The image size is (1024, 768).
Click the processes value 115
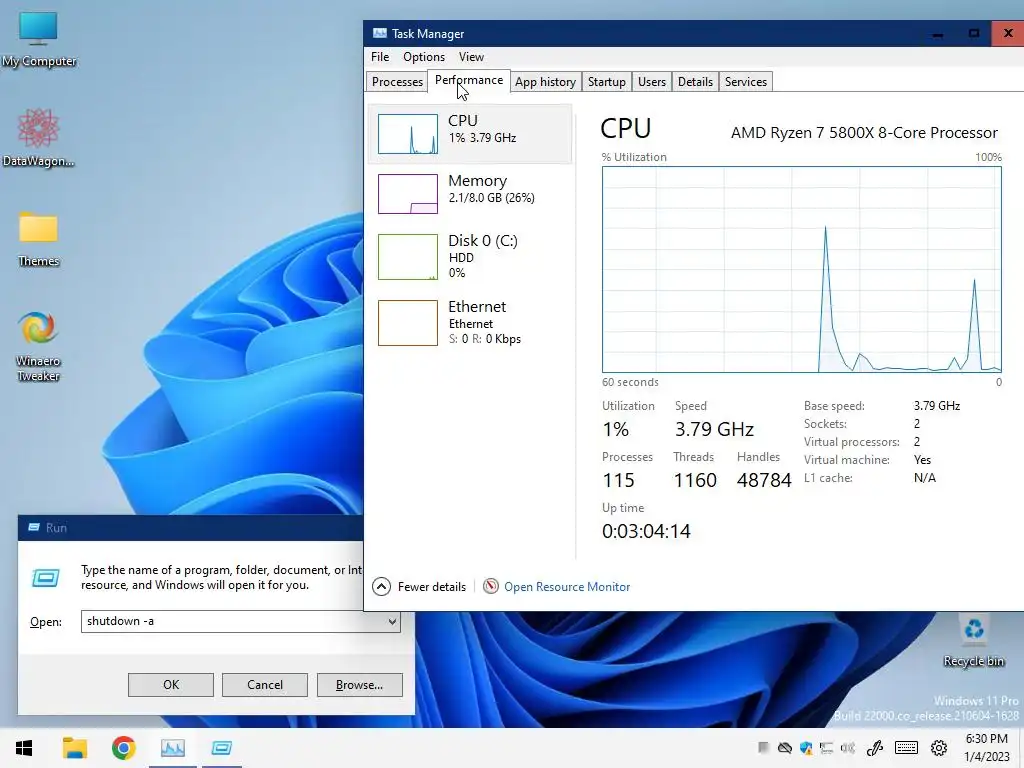618,480
